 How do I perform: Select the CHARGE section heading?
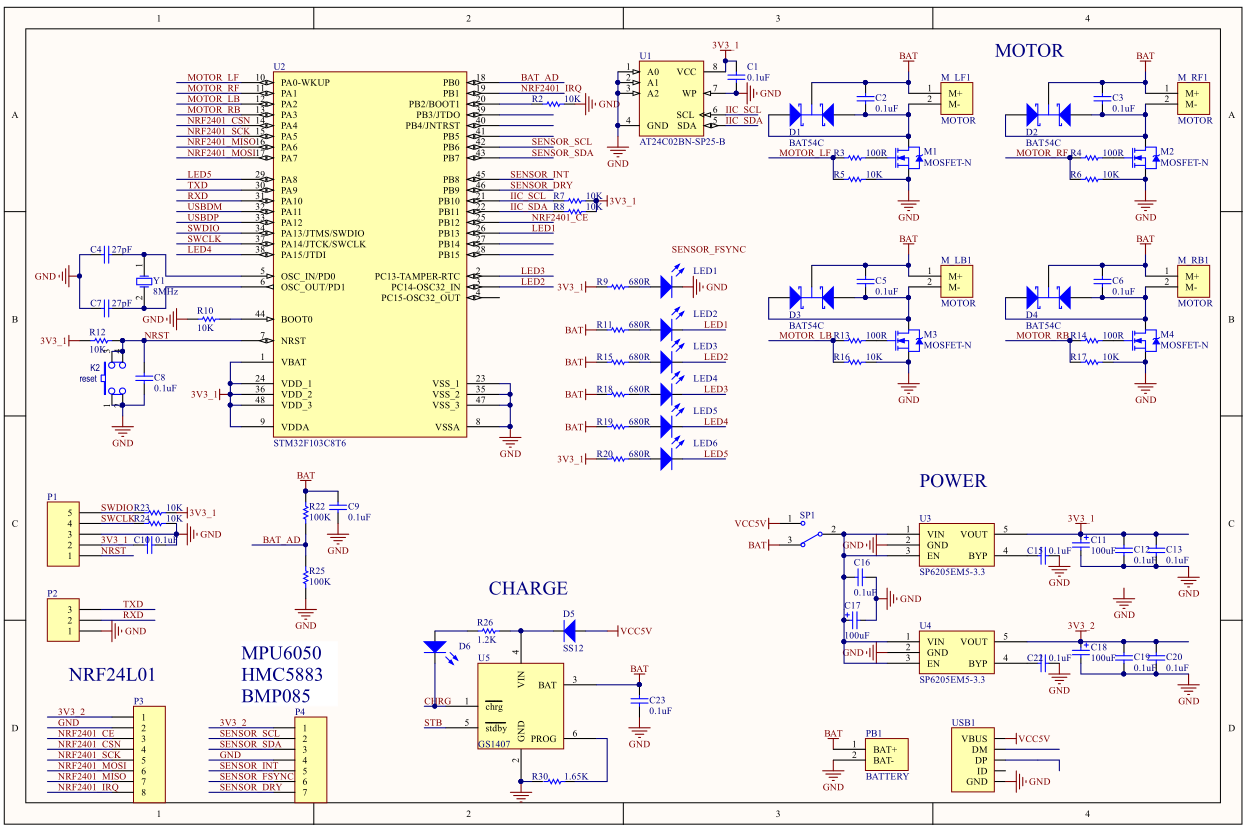528,588
